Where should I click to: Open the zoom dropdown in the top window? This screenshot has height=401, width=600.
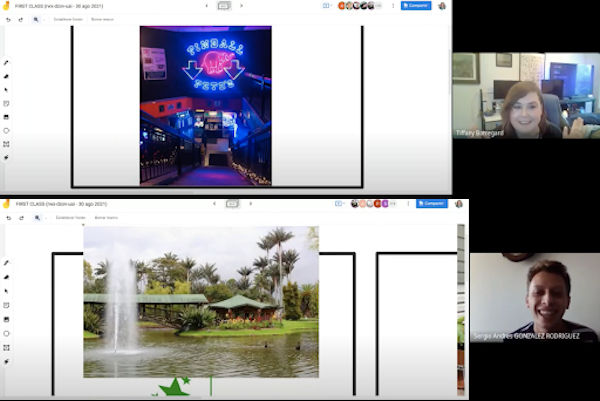(x=39, y=19)
